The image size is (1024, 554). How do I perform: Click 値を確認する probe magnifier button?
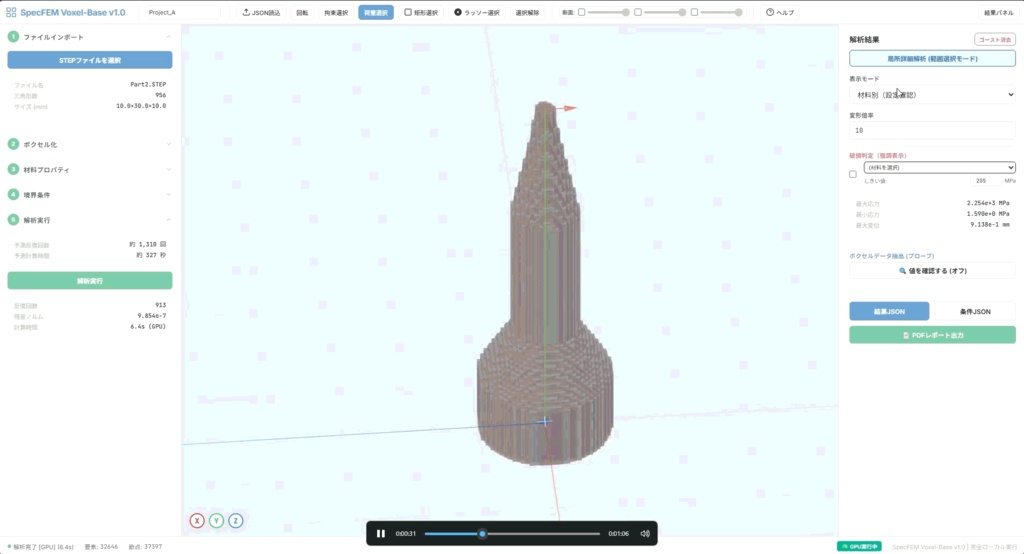coord(932,270)
